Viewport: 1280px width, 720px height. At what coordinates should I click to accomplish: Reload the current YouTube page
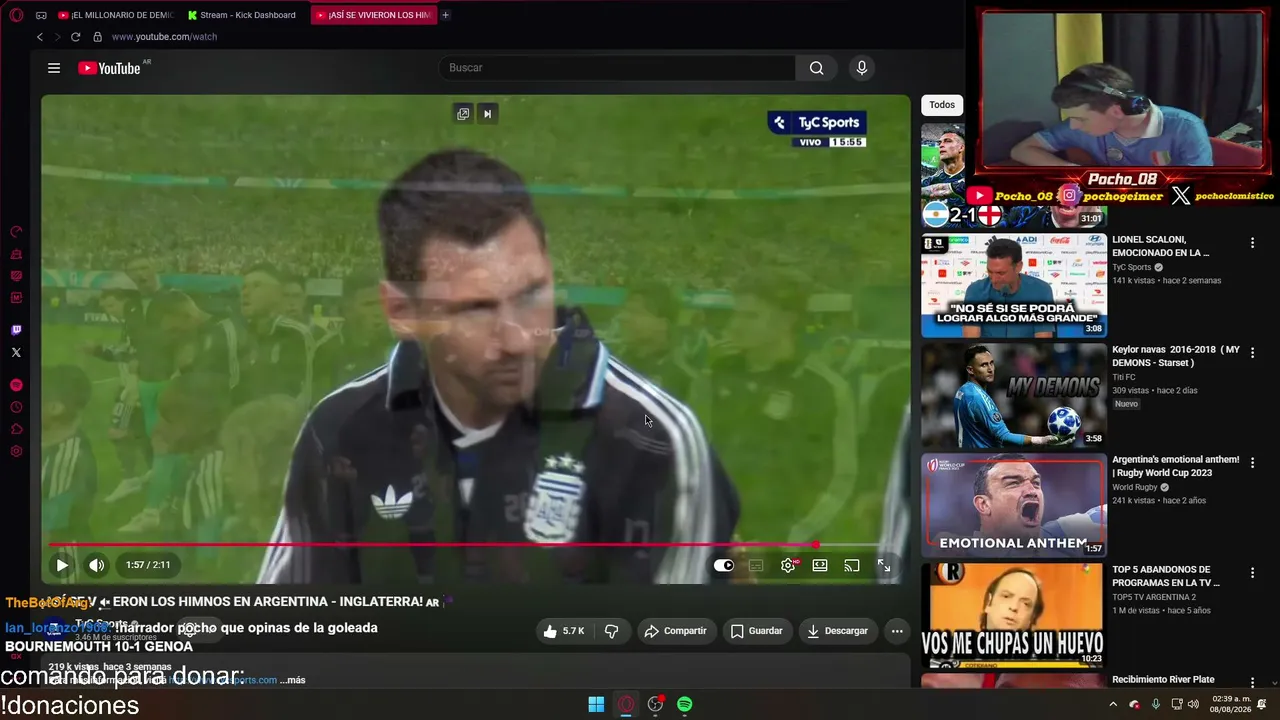click(x=75, y=37)
